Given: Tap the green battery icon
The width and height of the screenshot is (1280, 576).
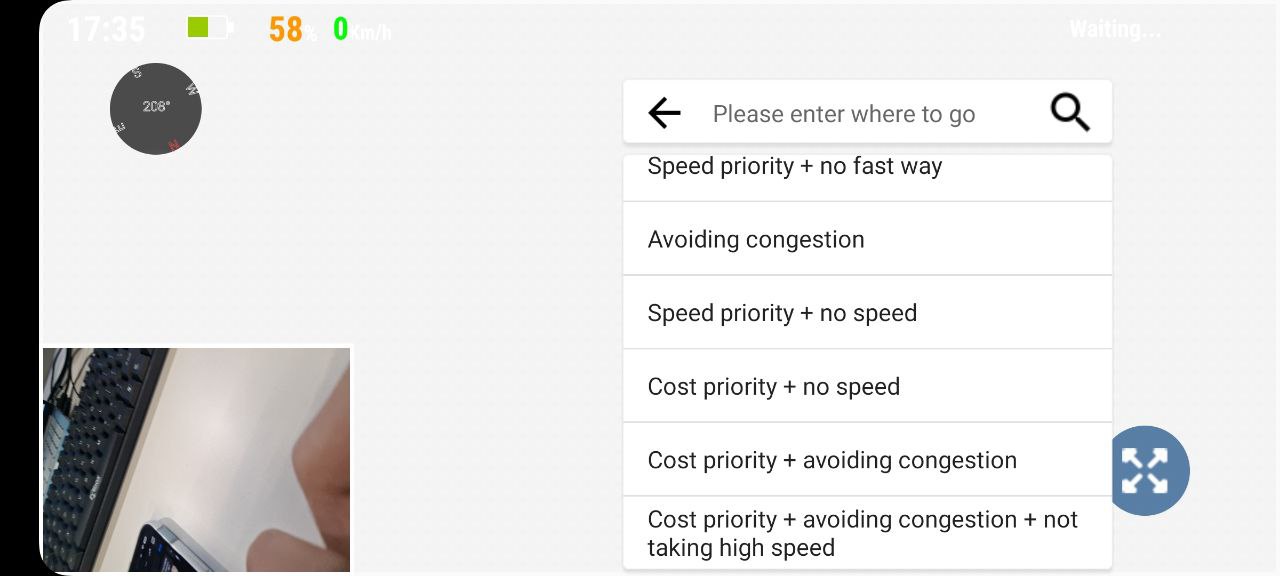Looking at the screenshot, I should (x=210, y=28).
